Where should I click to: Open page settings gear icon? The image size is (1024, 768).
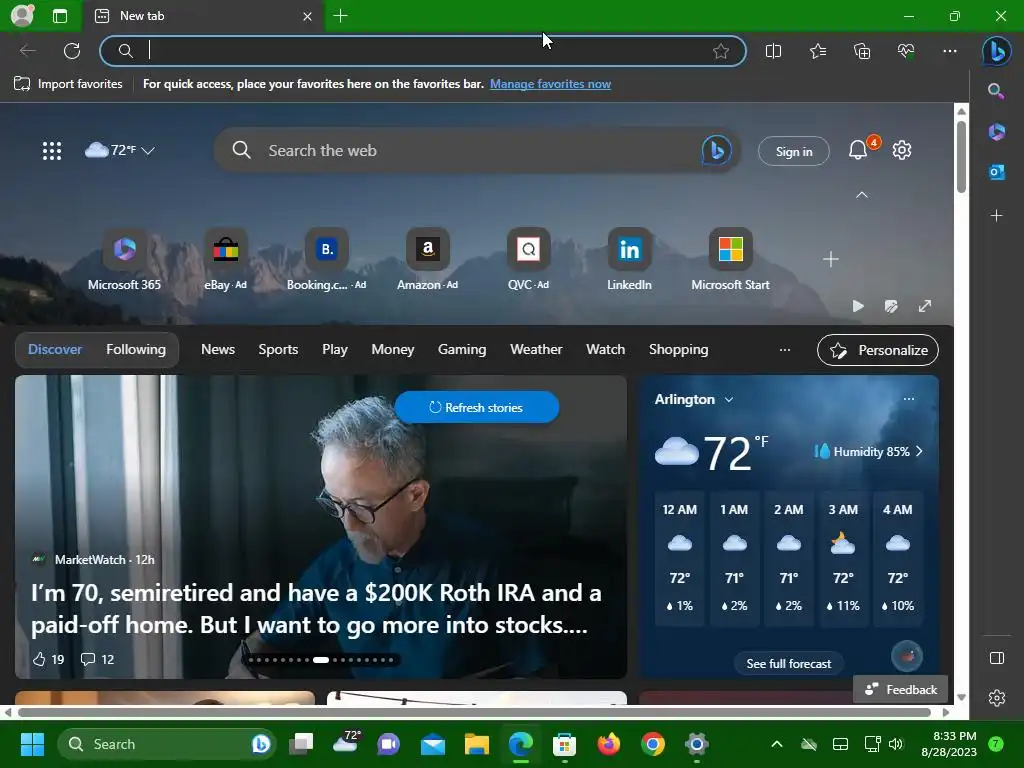[x=902, y=150]
